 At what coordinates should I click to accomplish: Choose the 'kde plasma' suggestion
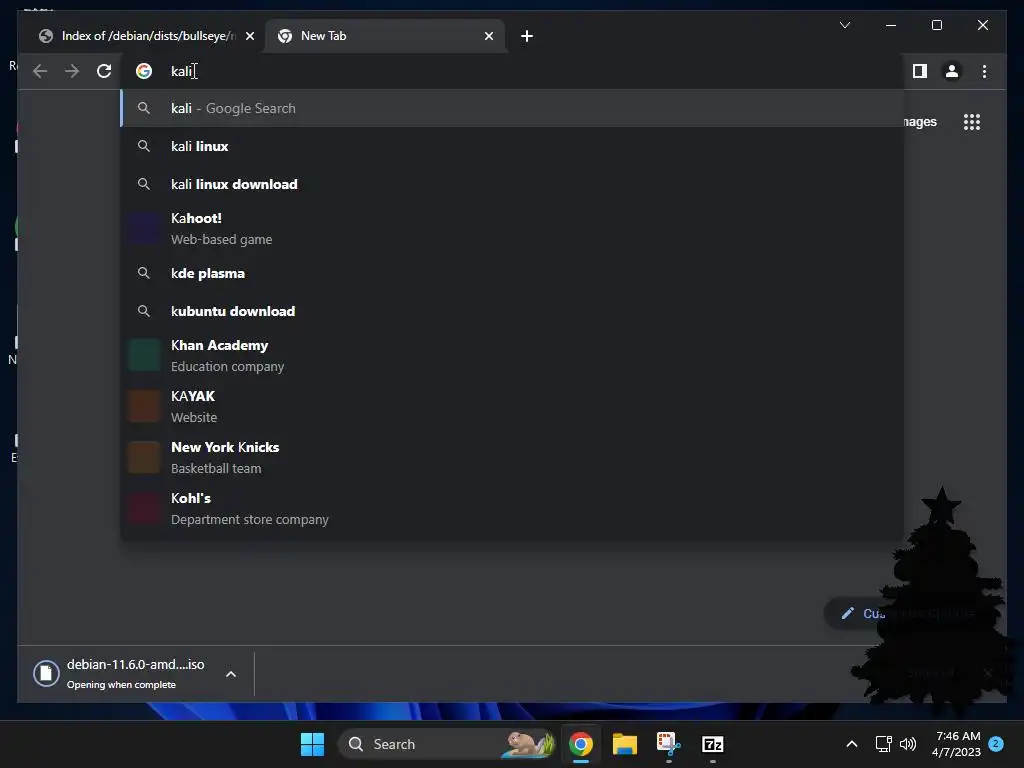[x=513, y=273]
